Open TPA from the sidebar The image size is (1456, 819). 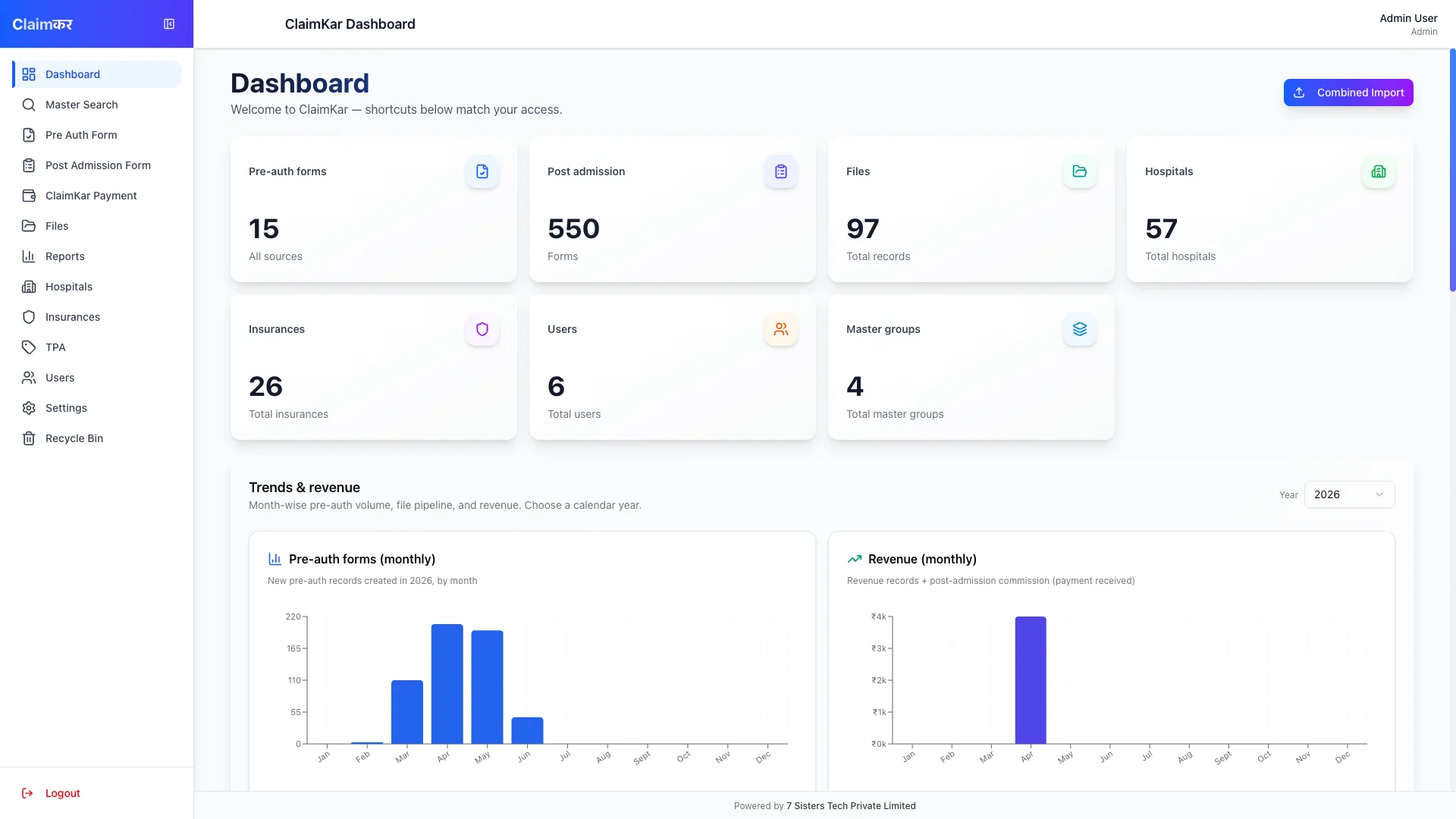[96, 347]
